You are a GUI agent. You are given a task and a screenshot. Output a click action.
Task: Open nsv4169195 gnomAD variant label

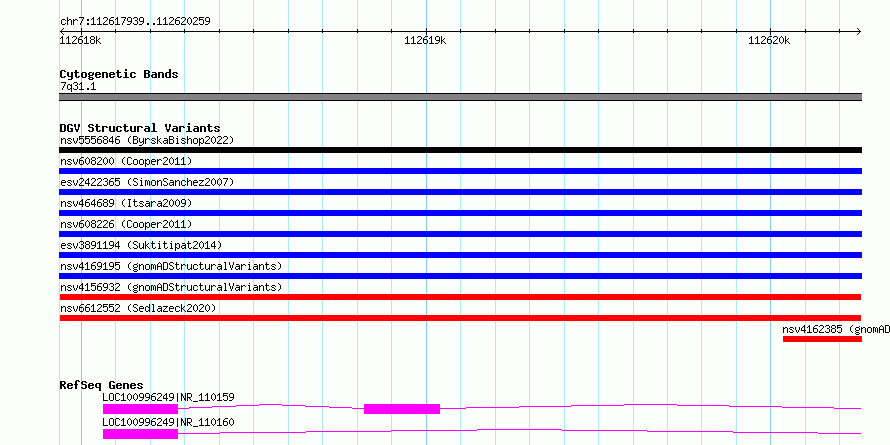171,266
